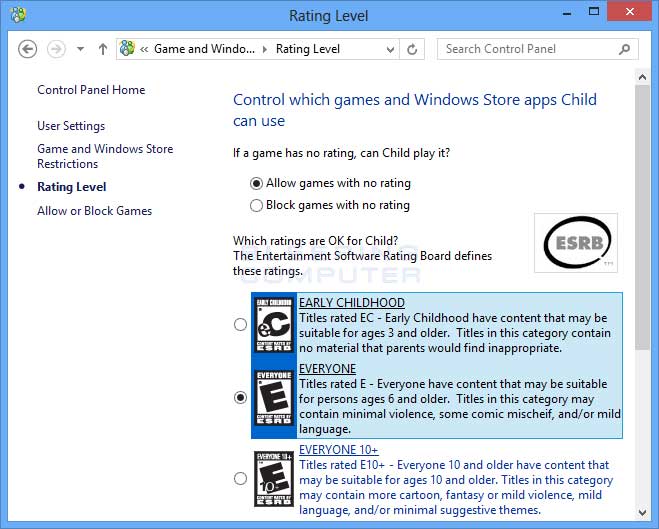Viewport: 659px width, 529px height.
Task: Minimize the Rating Level window
Action: [x=567, y=13]
